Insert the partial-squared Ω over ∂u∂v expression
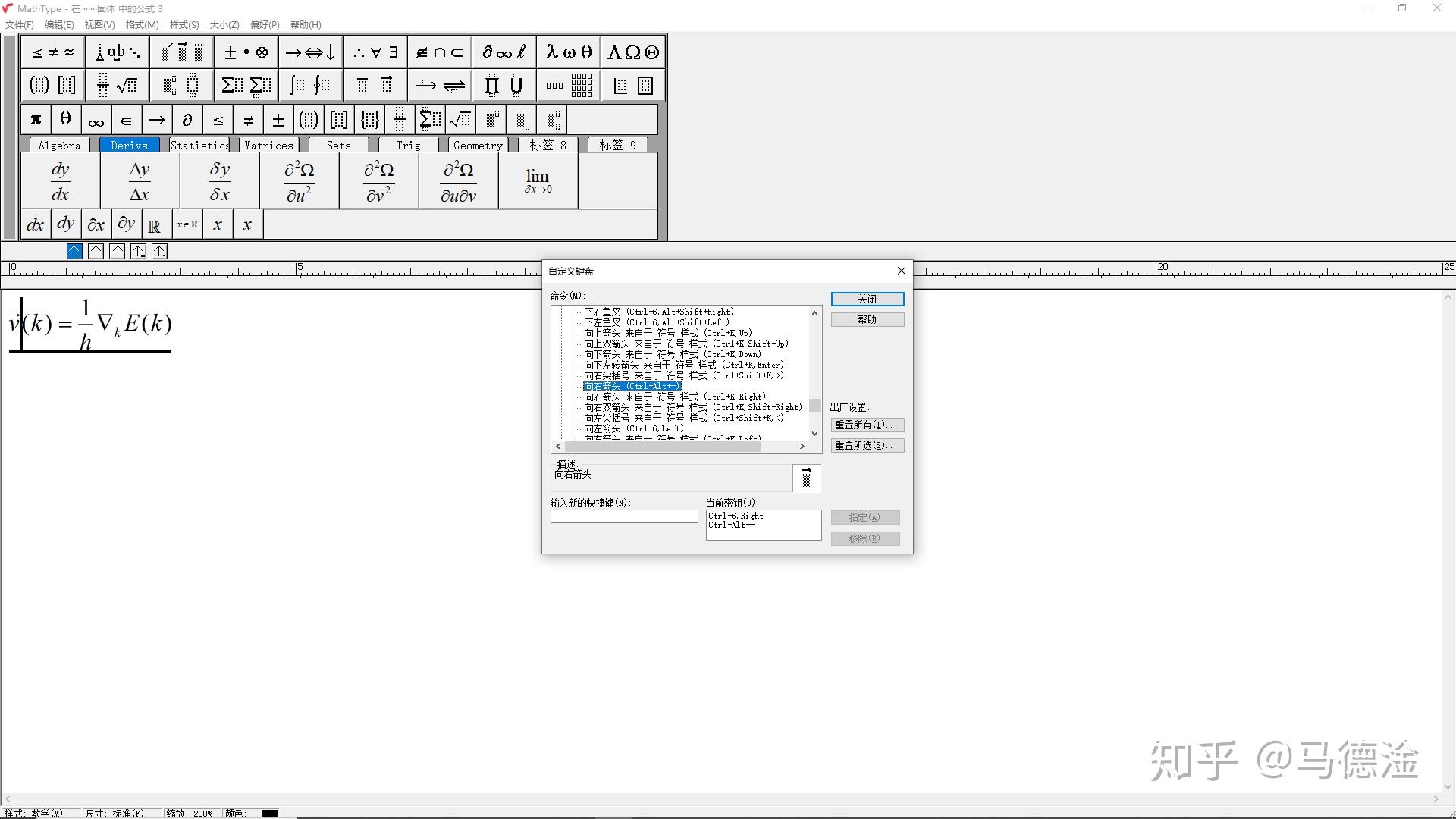The height and width of the screenshot is (819, 1456). 458,181
